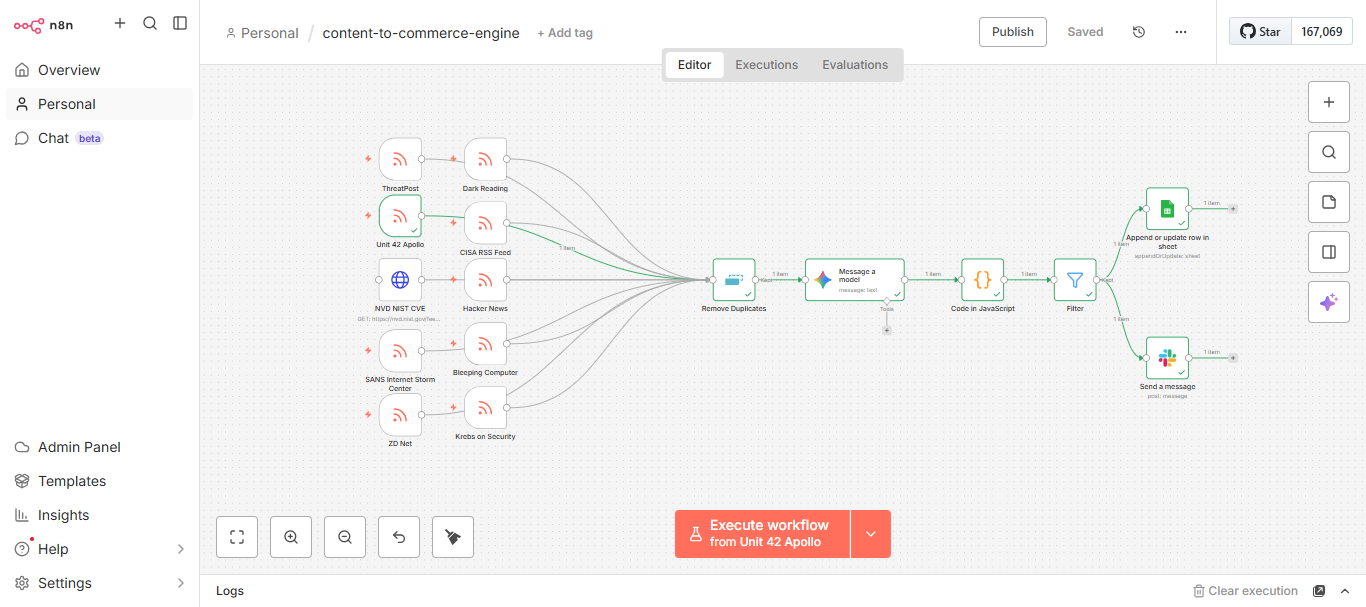The width and height of the screenshot is (1366, 607).
Task: Open the Execute workflow trigger dropdown arrow
Action: point(871,534)
